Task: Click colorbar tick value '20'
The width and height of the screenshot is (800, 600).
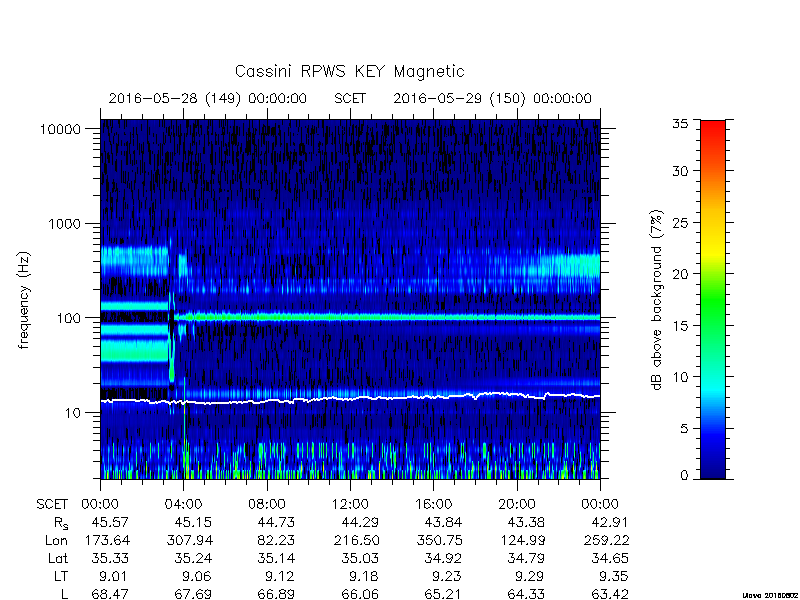Action: [680, 274]
